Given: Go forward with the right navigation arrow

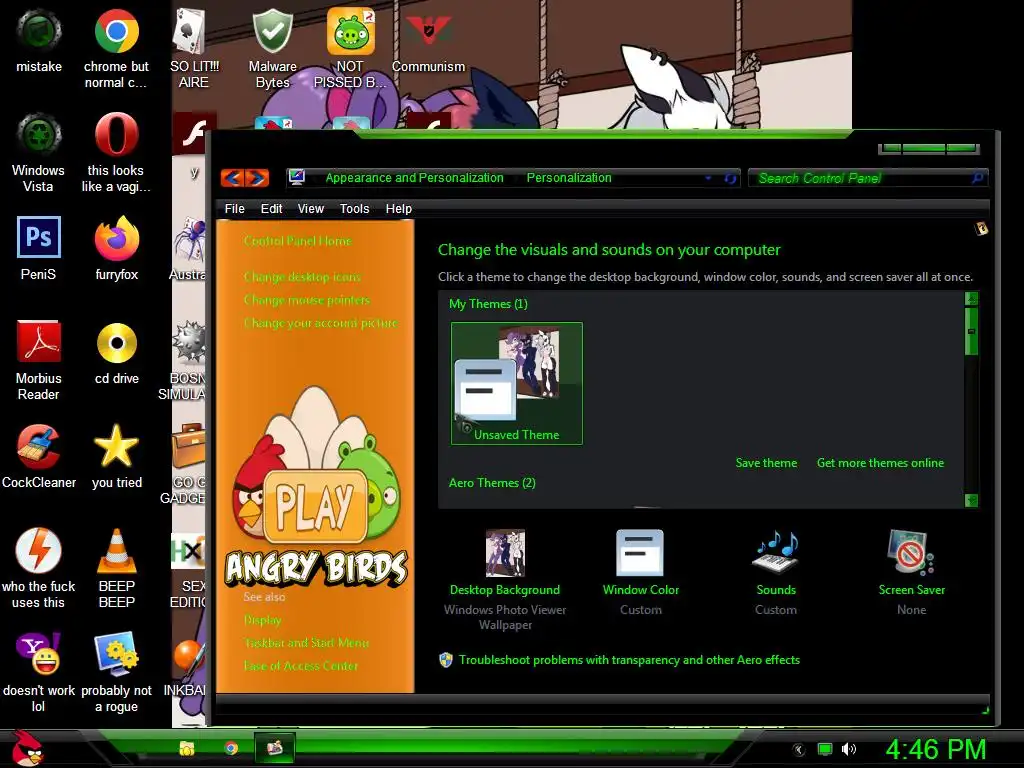Looking at the screenshot, I should click(x=257, y=178).
